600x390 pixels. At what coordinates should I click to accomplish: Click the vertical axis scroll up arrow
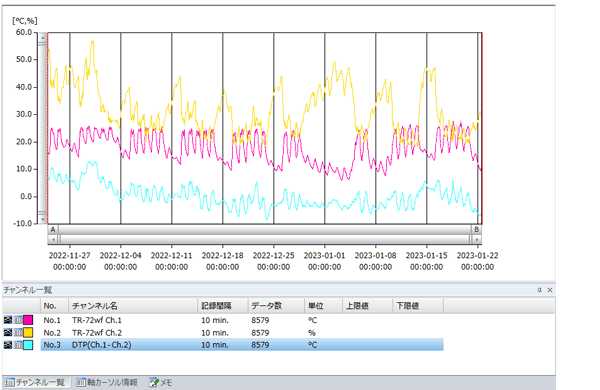[x=42, y=38]
